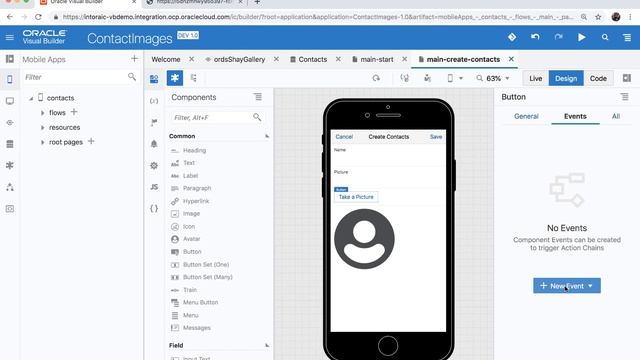This screenshot has width=640, height=360.
Task: Add a new flow with plus
Action: (x=74, y=112)
